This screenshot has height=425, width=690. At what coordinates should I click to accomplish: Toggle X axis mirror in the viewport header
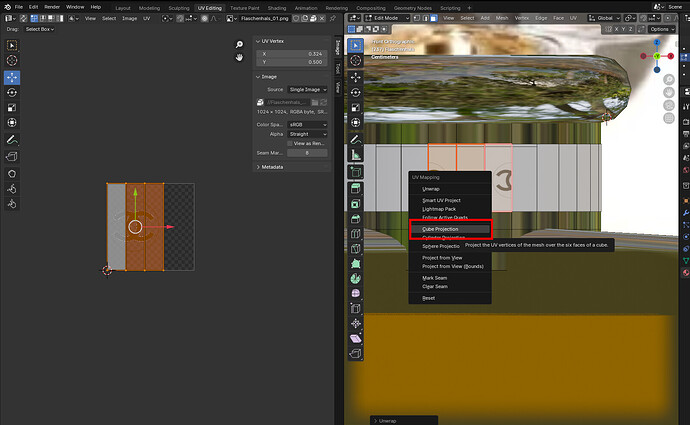coord(616,29)
